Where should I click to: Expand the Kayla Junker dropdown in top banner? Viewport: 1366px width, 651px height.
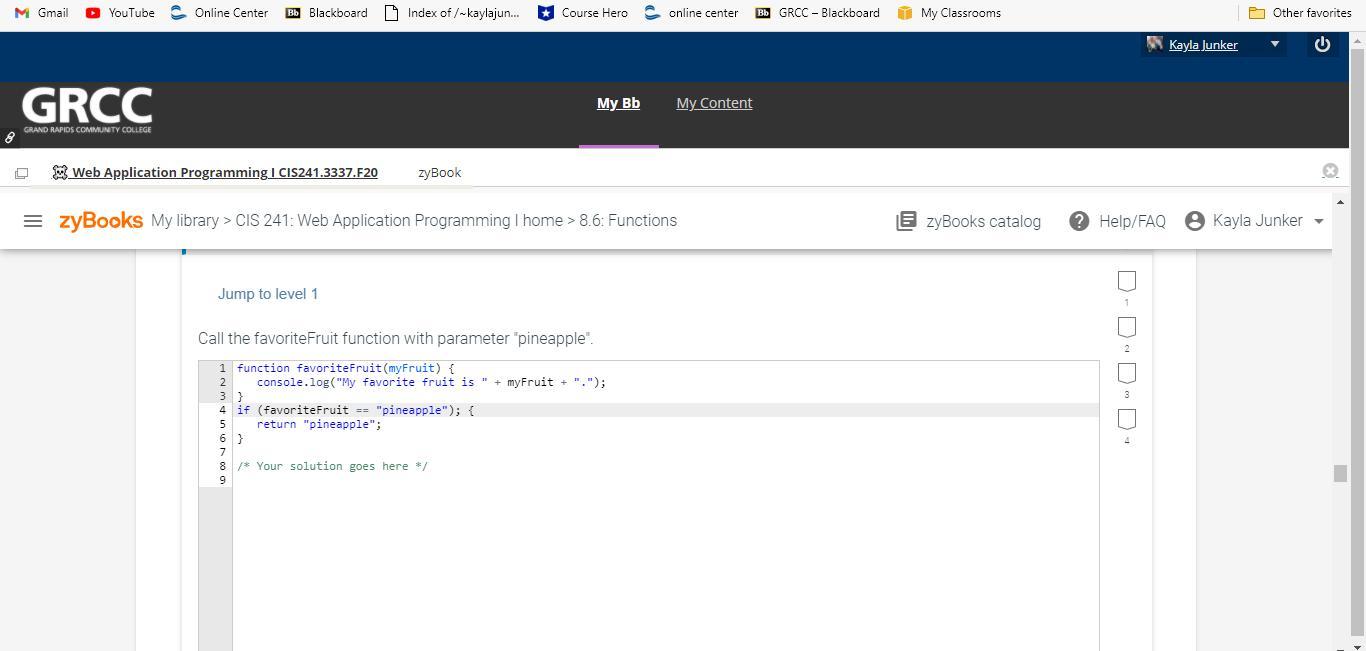(1274, 44)
